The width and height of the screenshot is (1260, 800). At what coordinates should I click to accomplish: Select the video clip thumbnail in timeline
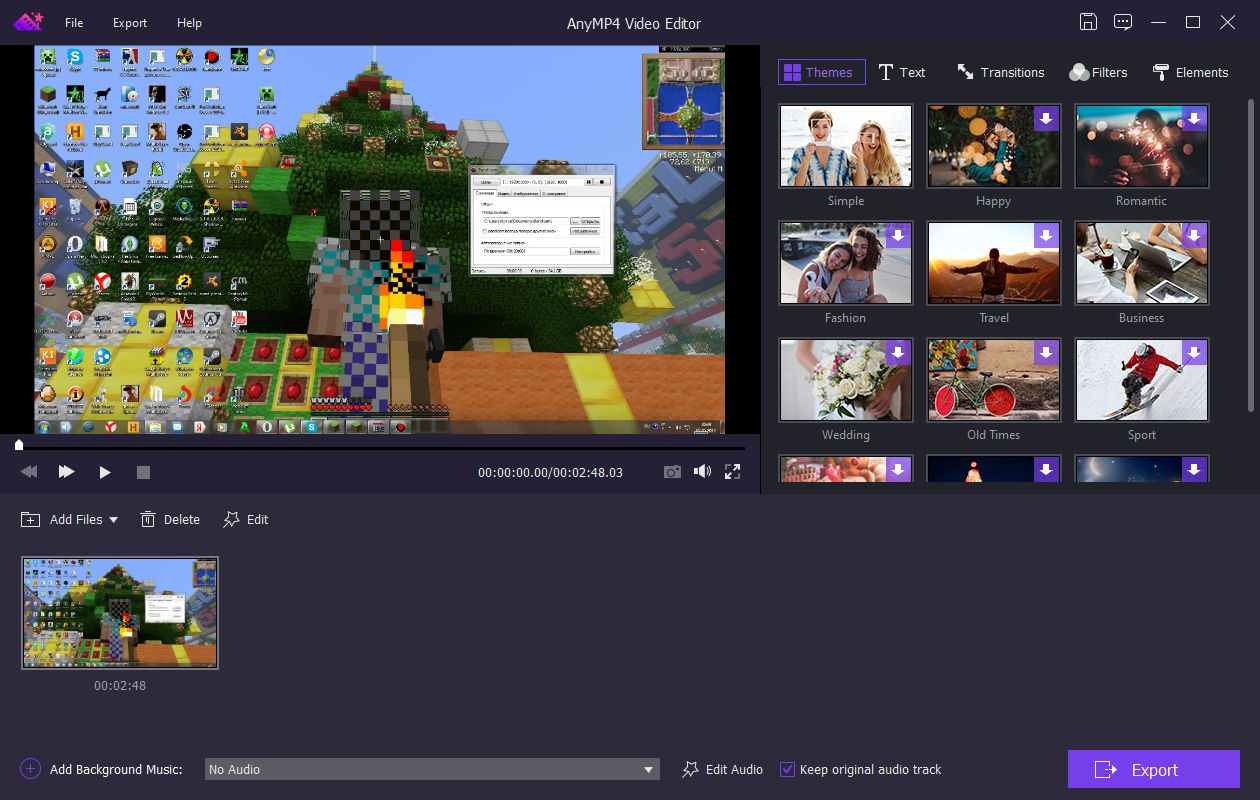pos(120,613)
